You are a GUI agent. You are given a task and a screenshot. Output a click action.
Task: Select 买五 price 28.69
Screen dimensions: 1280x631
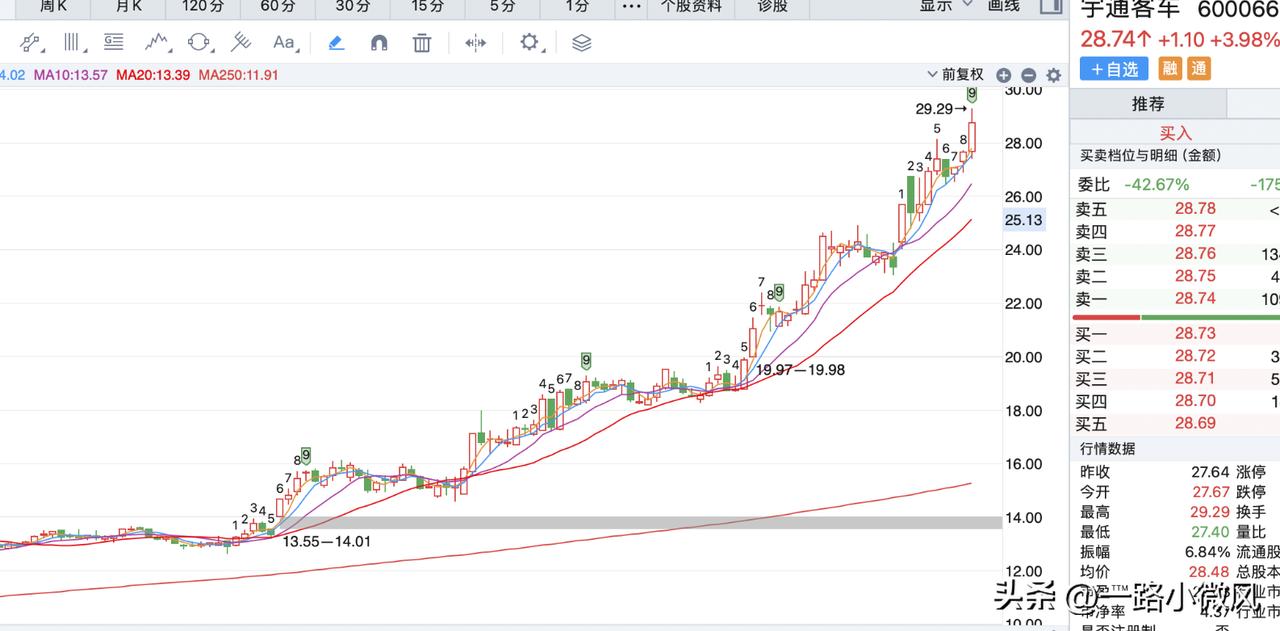point(1195,423)
